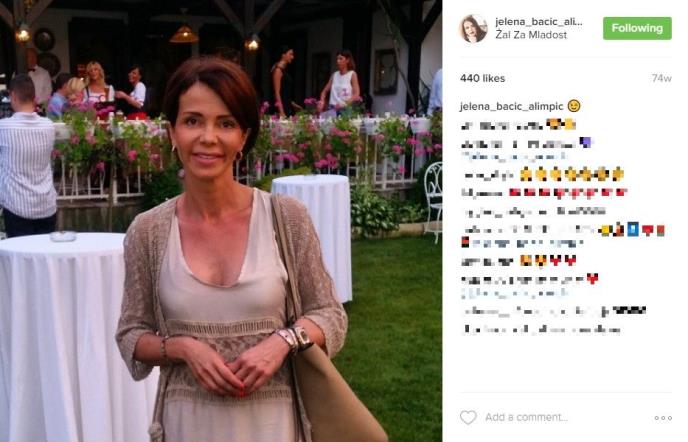
Task: Click the main photo of the woman
Action: point(221,221)
